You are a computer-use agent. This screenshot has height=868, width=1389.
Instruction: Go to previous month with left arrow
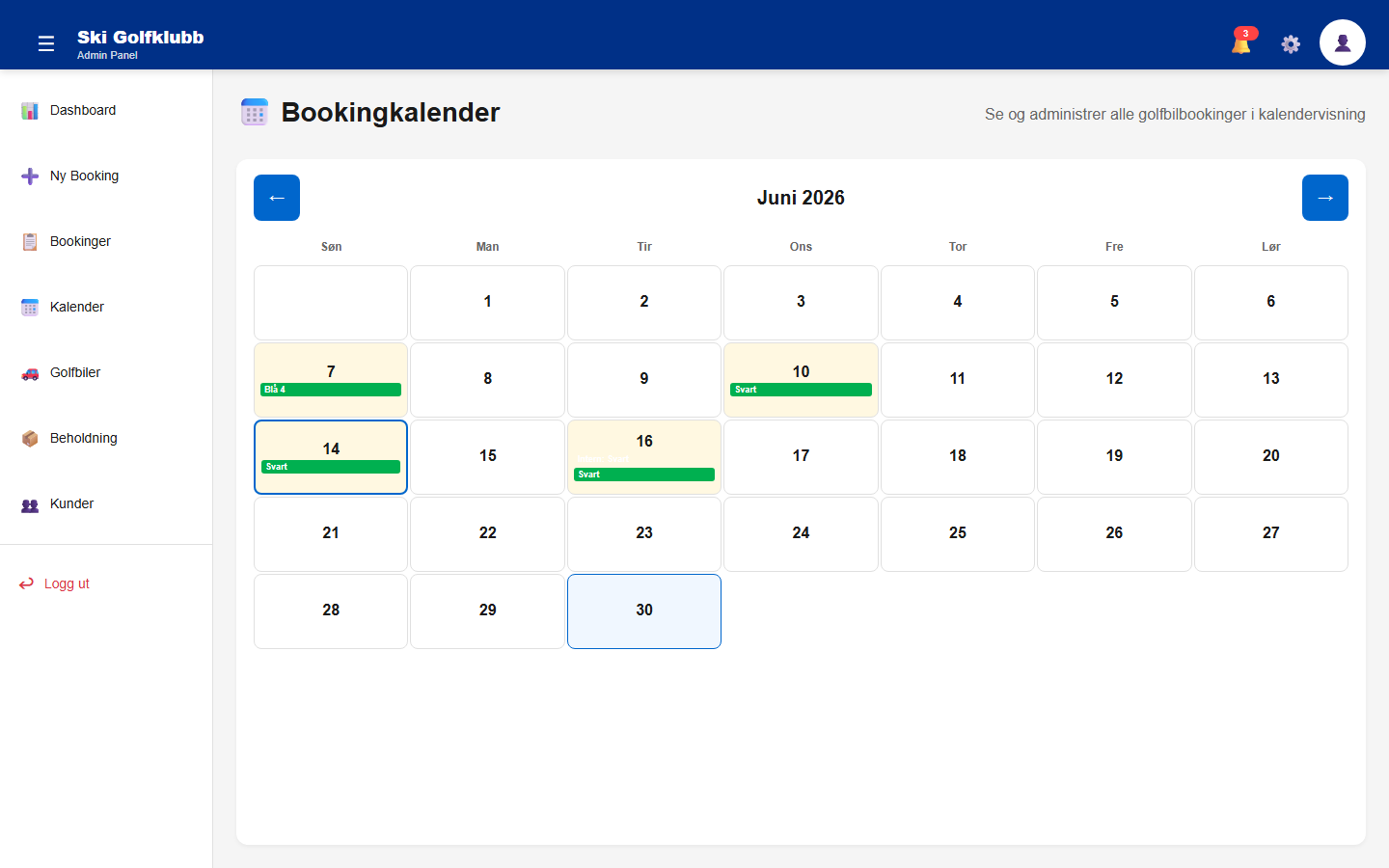[277, 198]
